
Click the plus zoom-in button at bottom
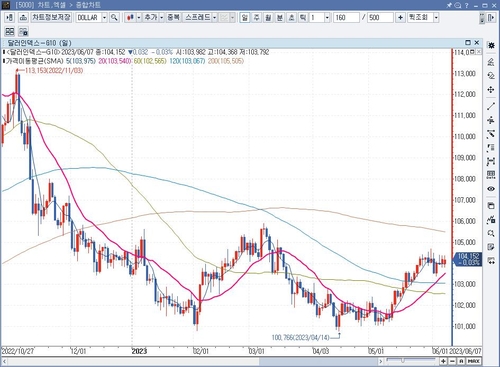(x=443, y=361)
